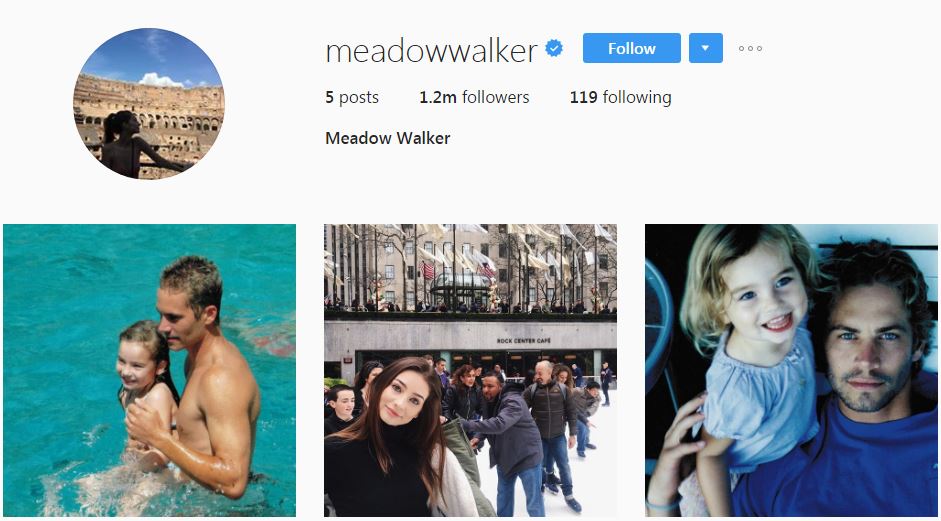
Task: Click the blue verified badge icon
Action: pyautogui.click(x=554, y=48)
